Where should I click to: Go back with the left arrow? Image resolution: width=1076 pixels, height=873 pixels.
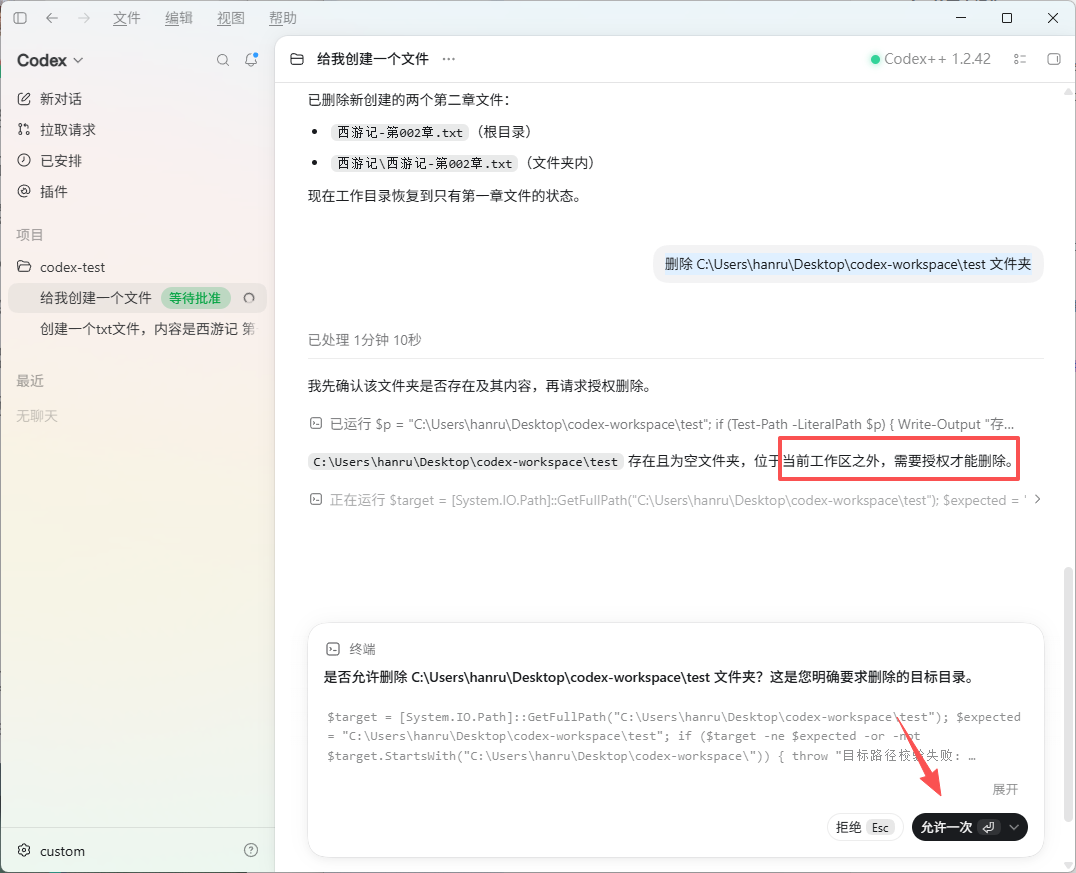51,18
